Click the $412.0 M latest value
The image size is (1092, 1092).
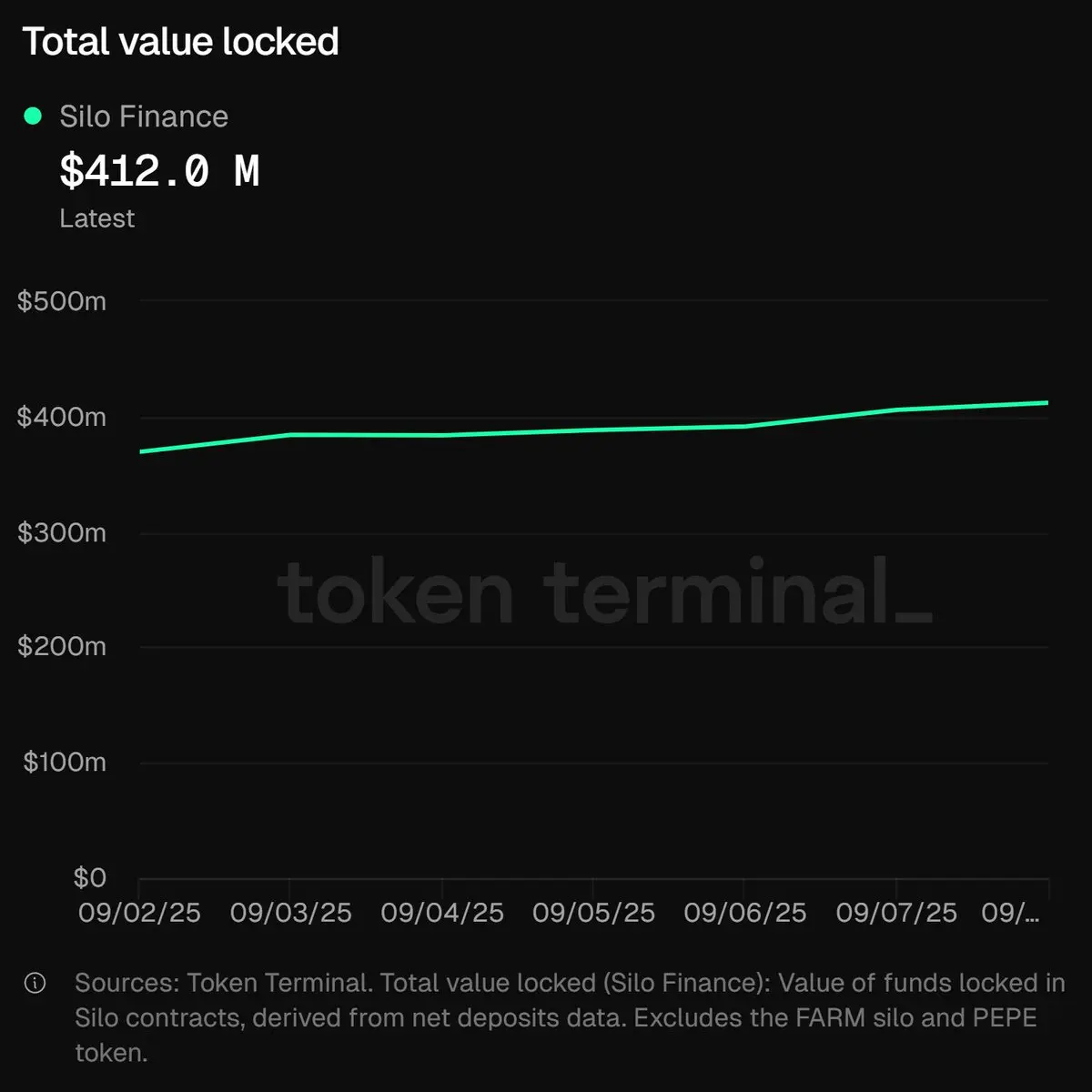click(160, 171)
